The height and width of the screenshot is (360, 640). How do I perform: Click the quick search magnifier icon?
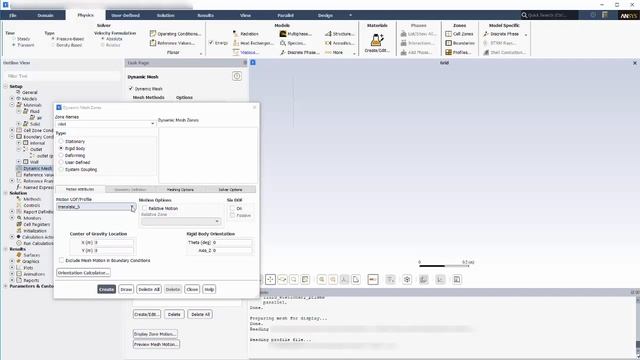pyautogui.click(x=524, y=15)
